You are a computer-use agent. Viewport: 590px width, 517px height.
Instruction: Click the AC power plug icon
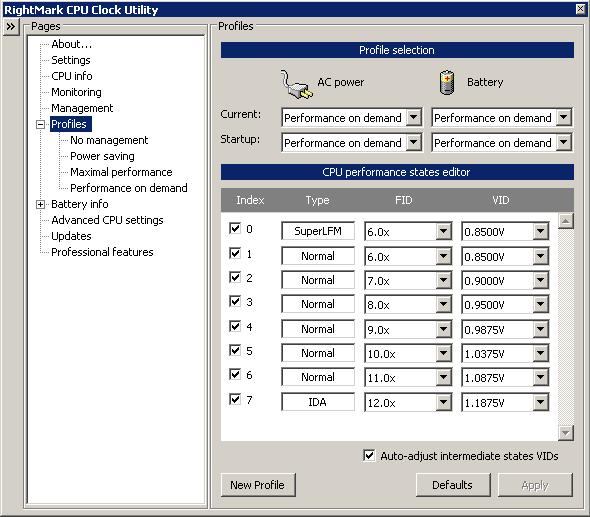pos(297,84)
